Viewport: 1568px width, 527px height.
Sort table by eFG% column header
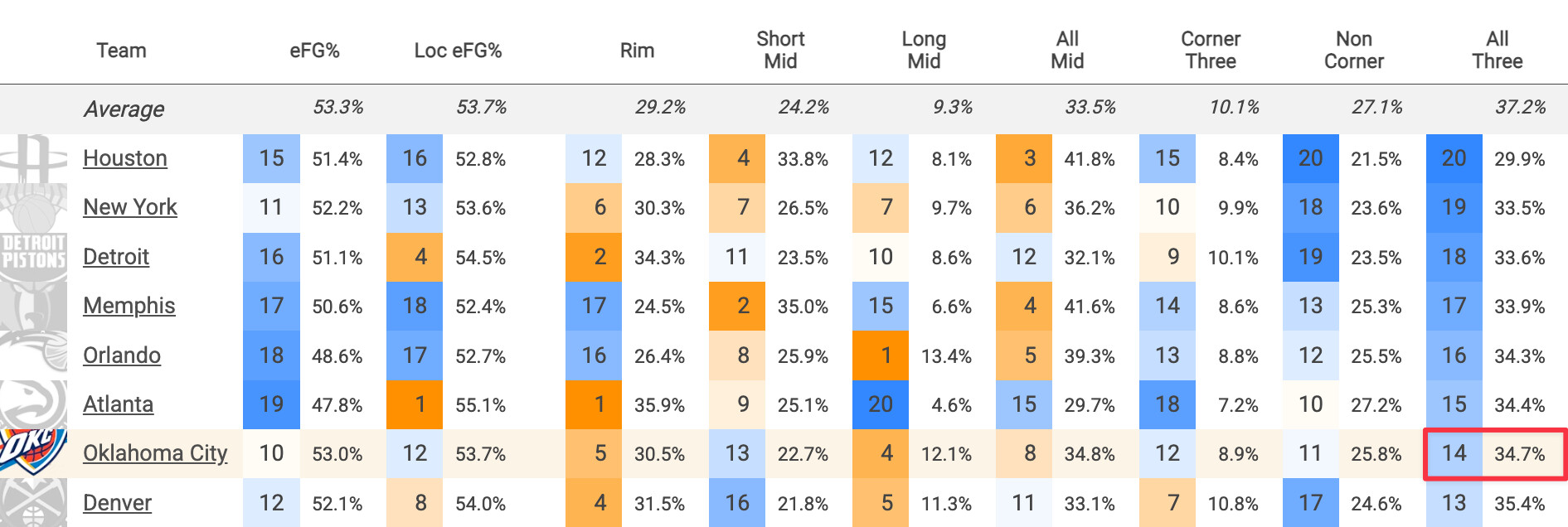[314, 51]
